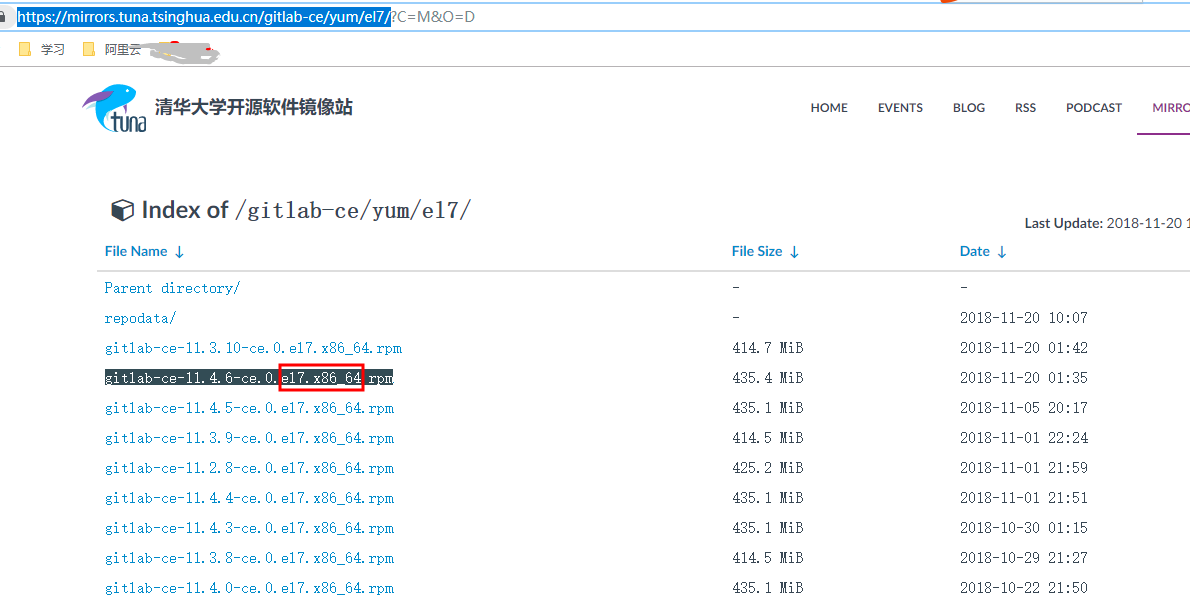Click the lock icon in address bar
1190x601 pixels.
[x=2, y=16]
